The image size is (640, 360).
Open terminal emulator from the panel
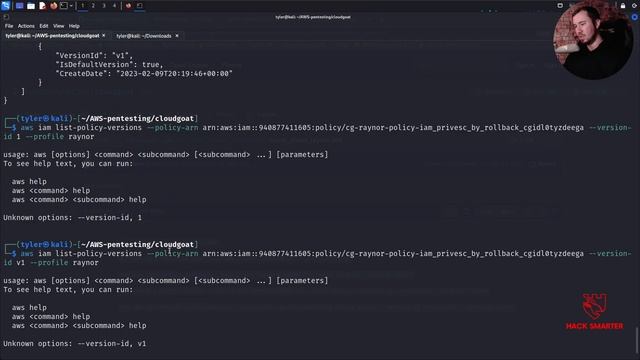pos(64,6)
